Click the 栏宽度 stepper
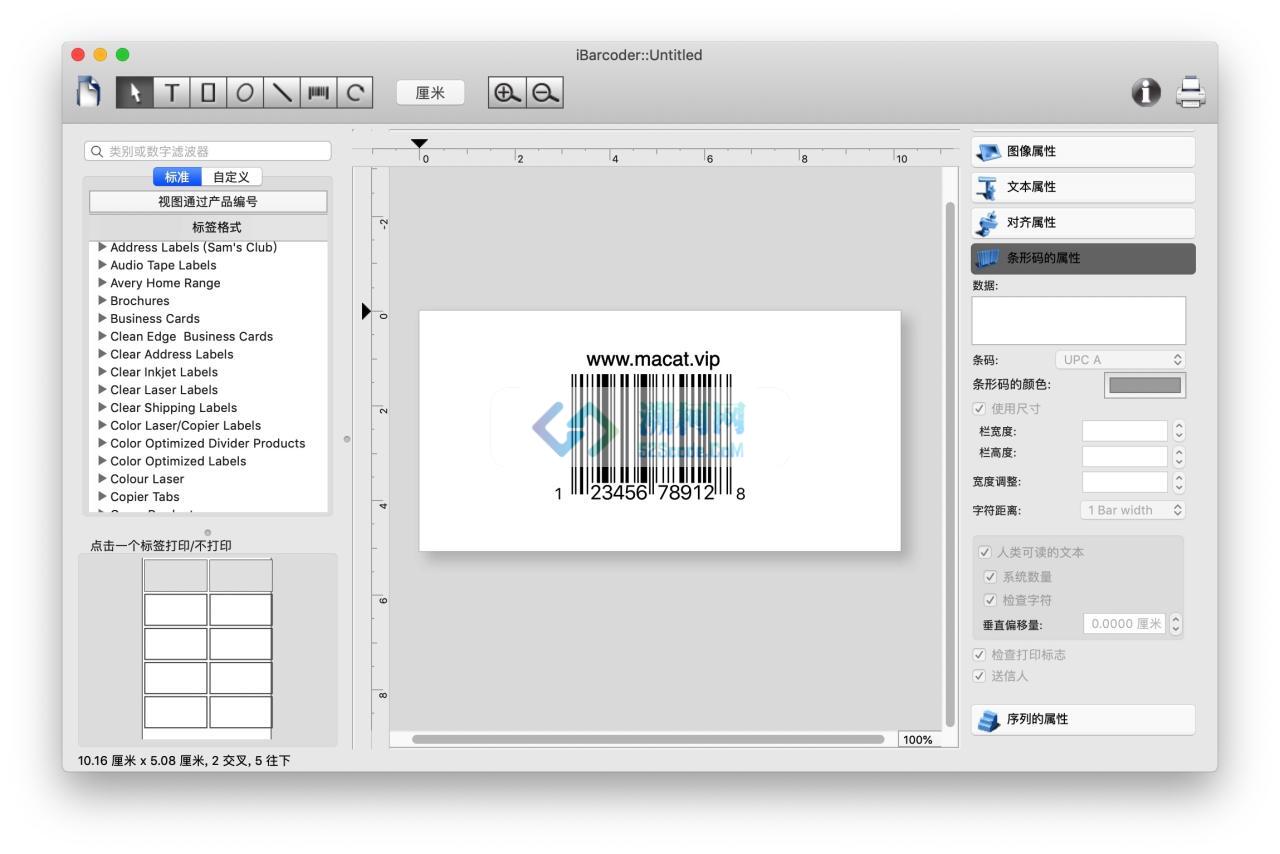 (1178, 432)
